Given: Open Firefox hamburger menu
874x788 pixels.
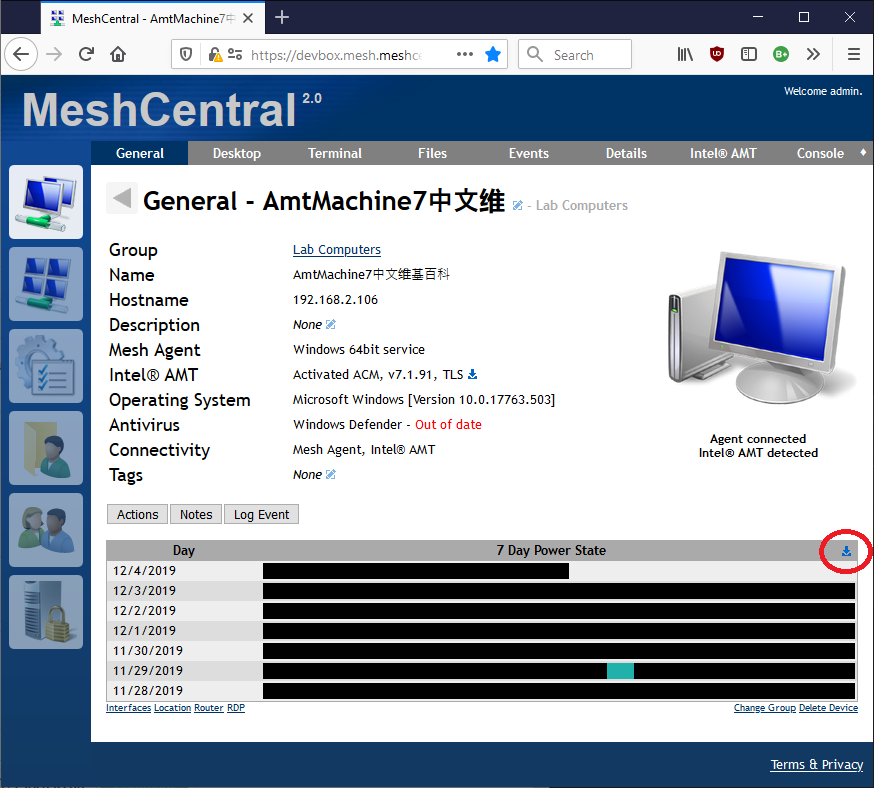Looking at the screenshot, I should 853,54.
